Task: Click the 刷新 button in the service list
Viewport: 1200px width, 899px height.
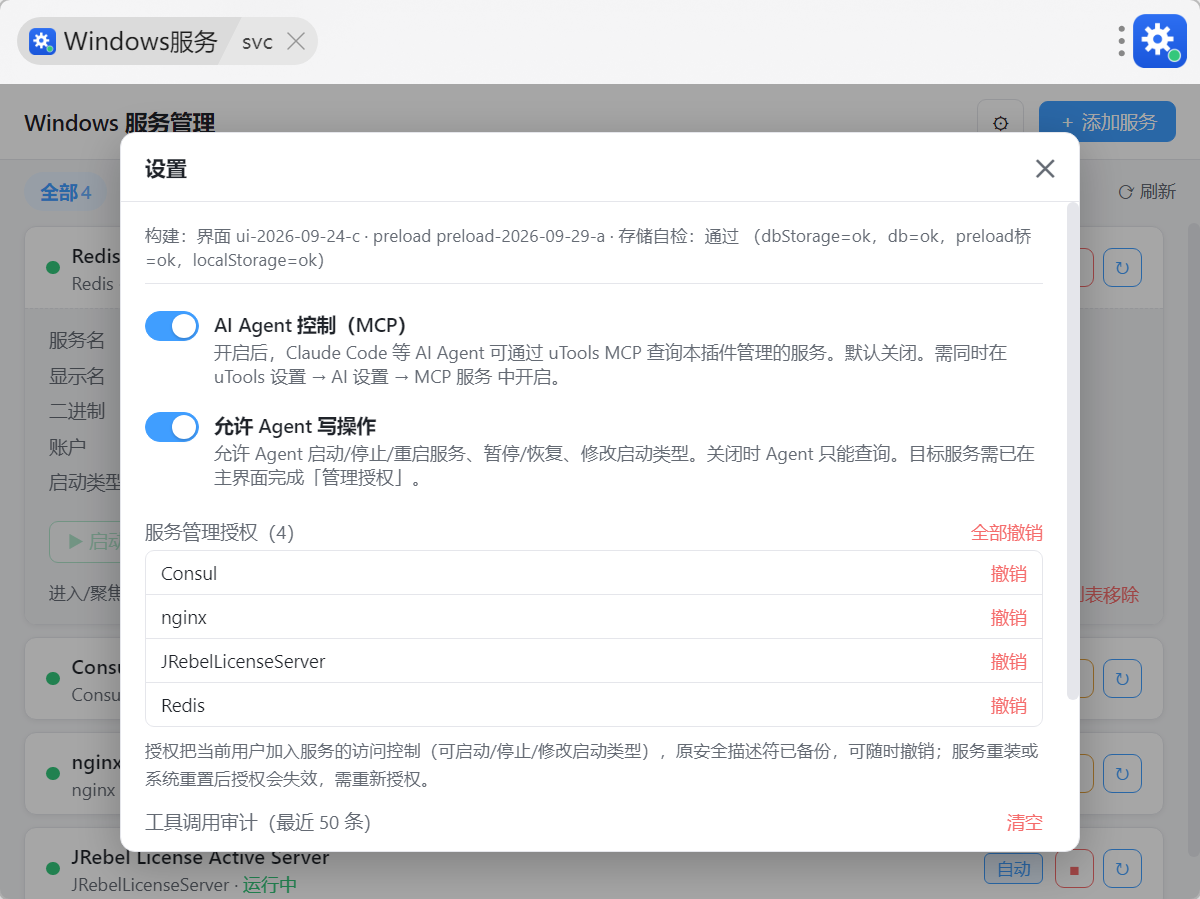Action: coord(1147,192)
